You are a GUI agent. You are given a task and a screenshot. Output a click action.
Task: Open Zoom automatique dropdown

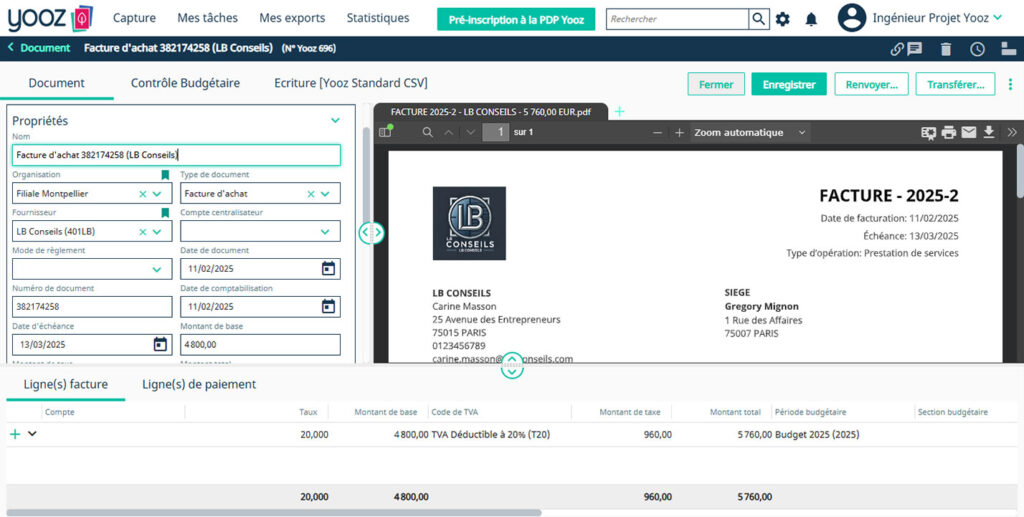click(749, 133)
